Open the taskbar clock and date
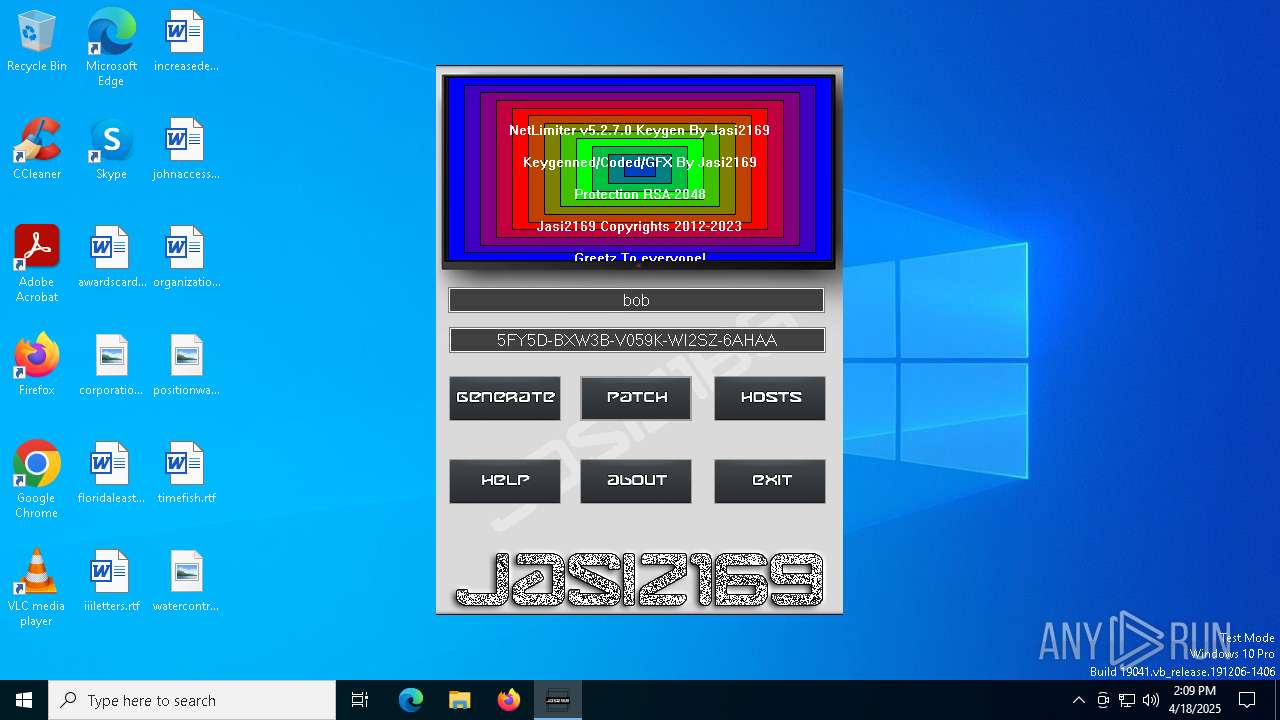This screenshot has height=720, width=1280. (1195, 700)
